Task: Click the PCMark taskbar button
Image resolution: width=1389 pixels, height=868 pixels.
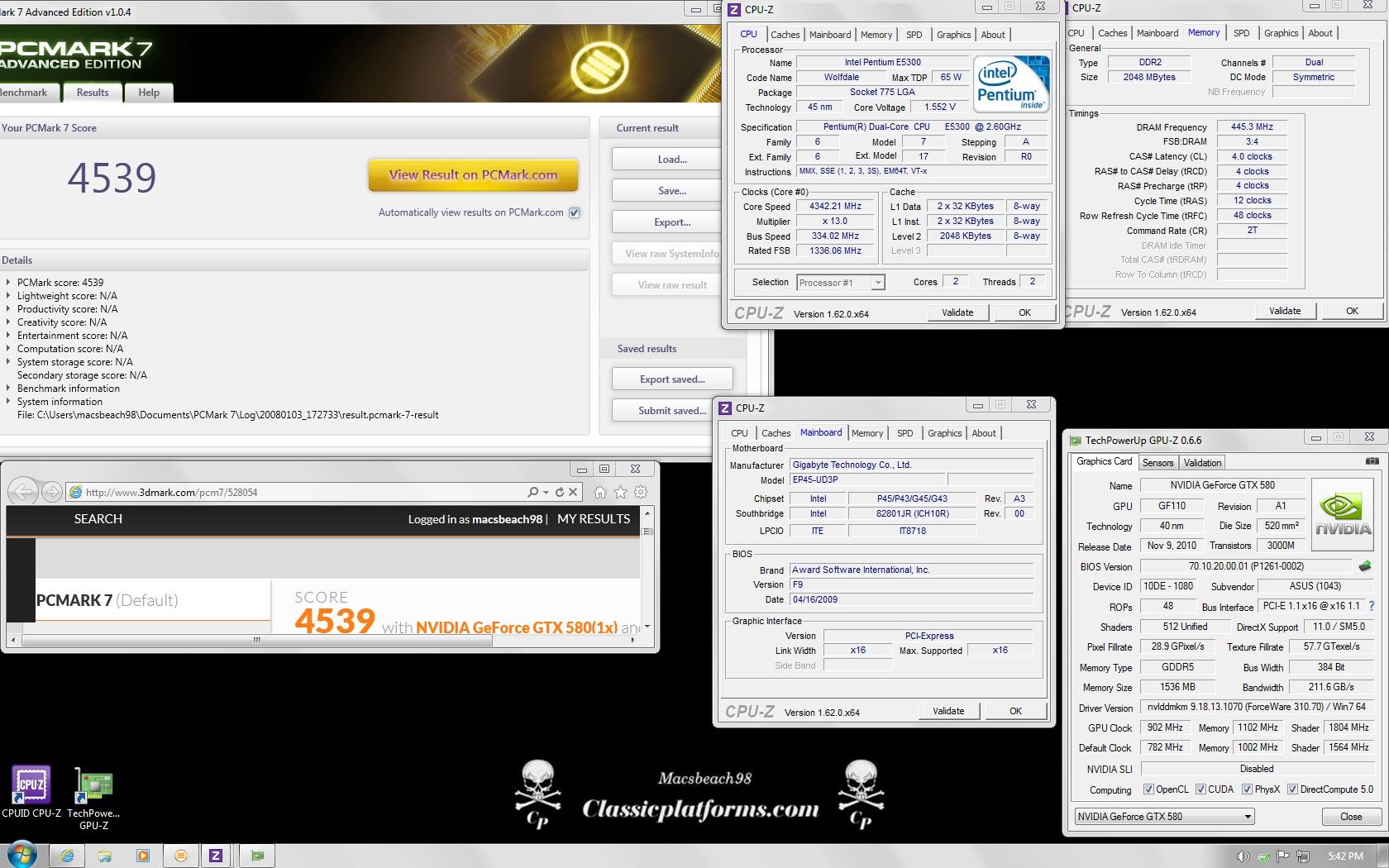Action: click(x=181, y=856)
